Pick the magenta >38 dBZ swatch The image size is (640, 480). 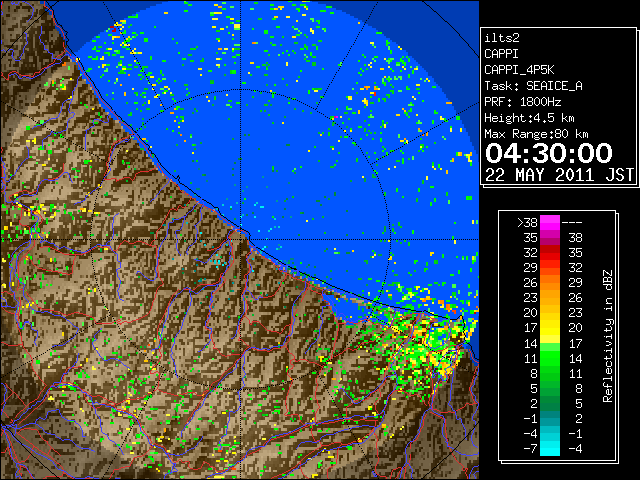tap(550, 222)
